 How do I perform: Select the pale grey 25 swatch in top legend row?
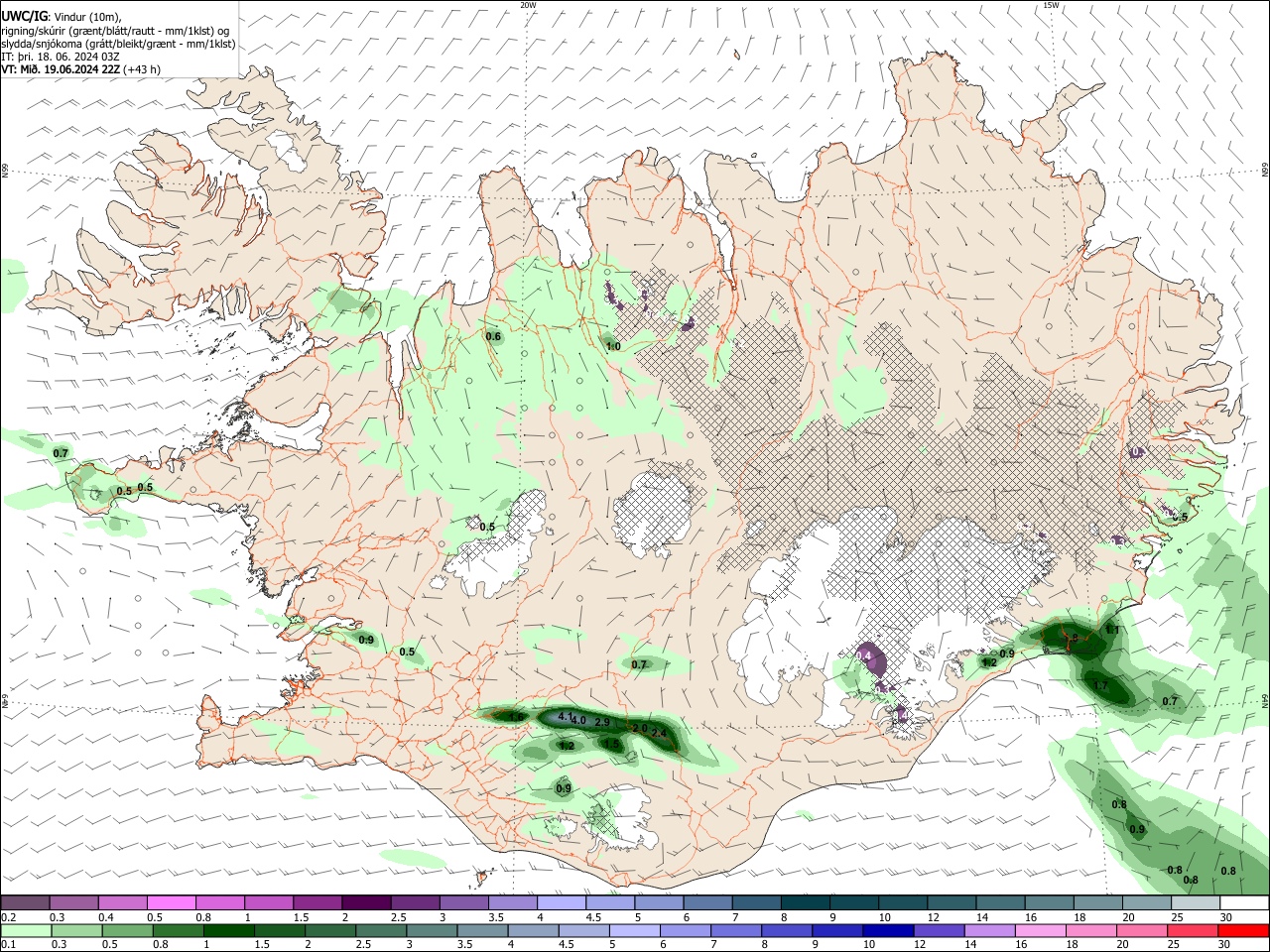pos(1195,903)
